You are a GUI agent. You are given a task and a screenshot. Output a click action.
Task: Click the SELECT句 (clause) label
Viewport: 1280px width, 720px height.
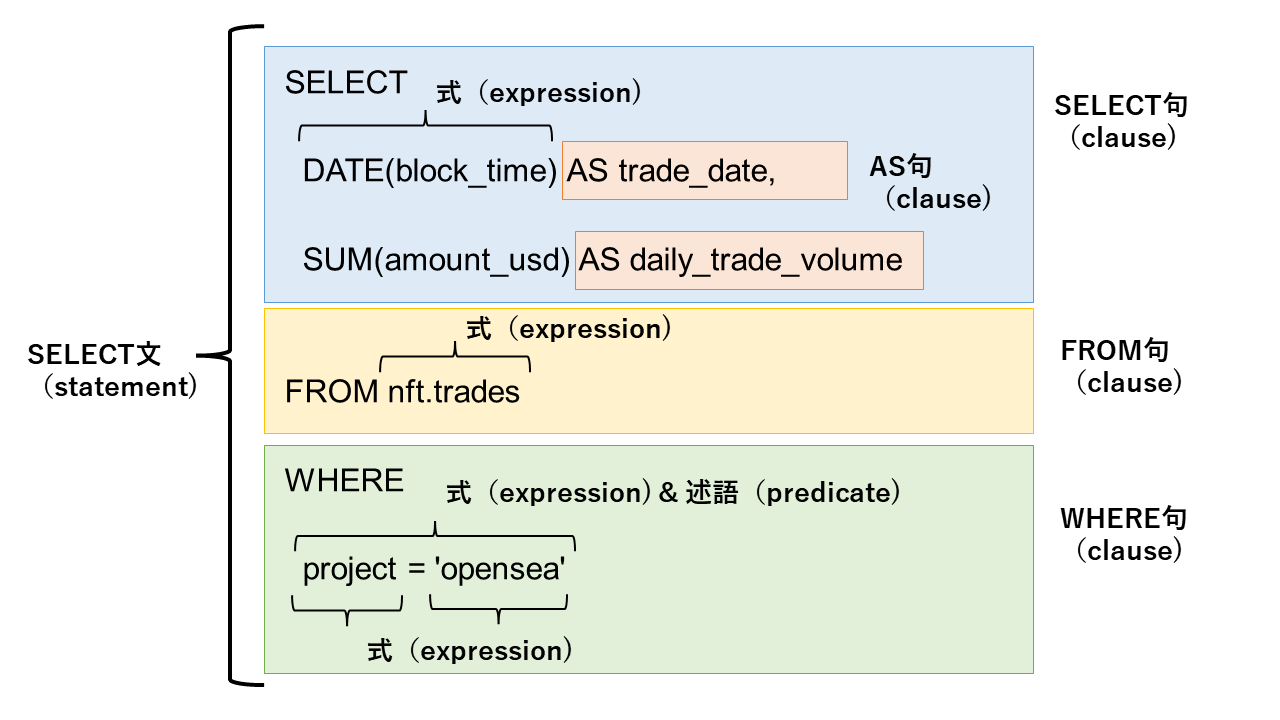[x=1122, y=121]
